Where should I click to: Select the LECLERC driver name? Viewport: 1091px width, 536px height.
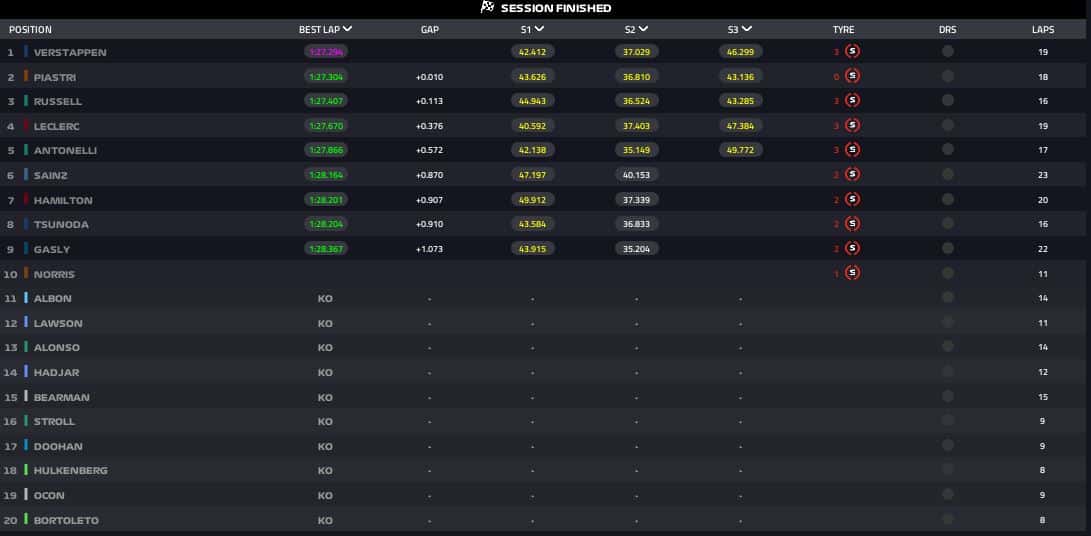(57, 127)
